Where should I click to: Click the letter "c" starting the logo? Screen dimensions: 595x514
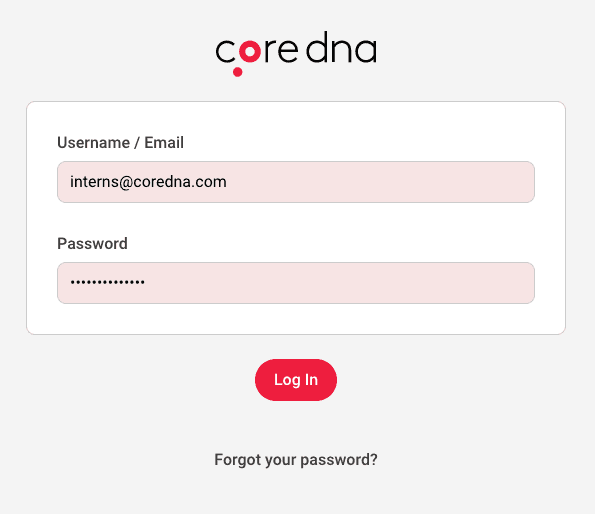(226, 51)
